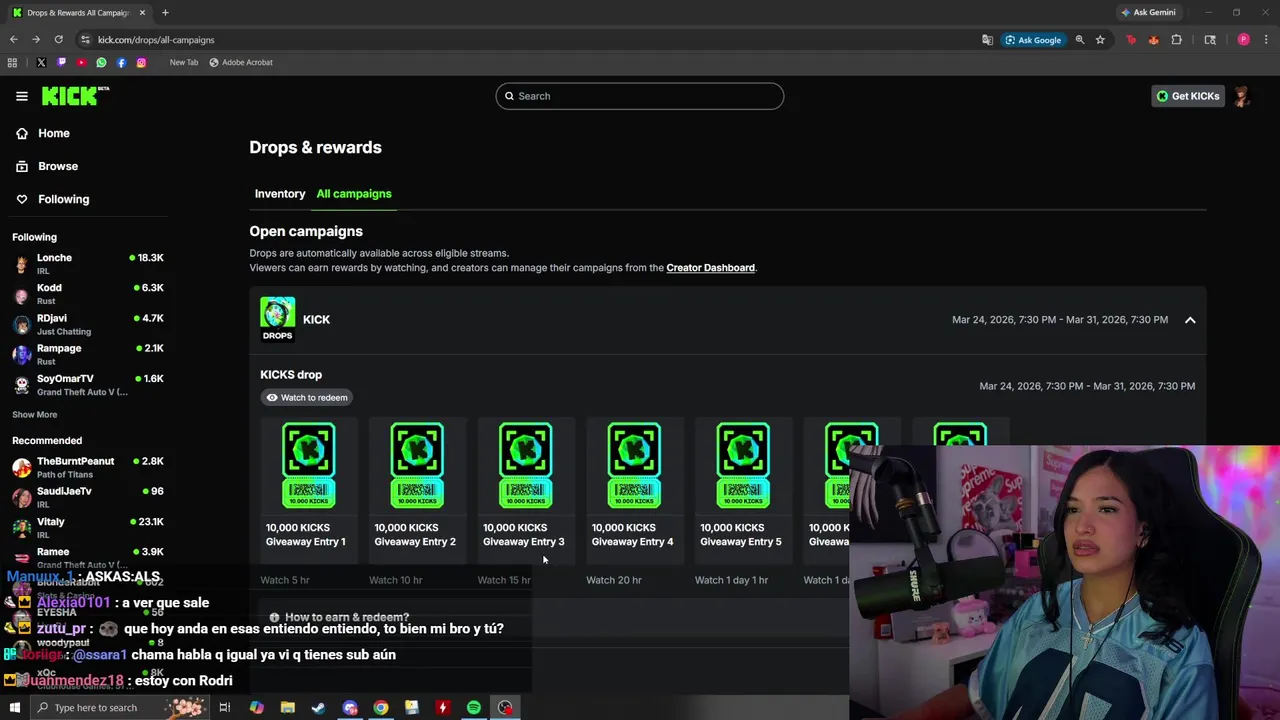
Task: Go to Home in sidebar
Action: tap(54, 133)
